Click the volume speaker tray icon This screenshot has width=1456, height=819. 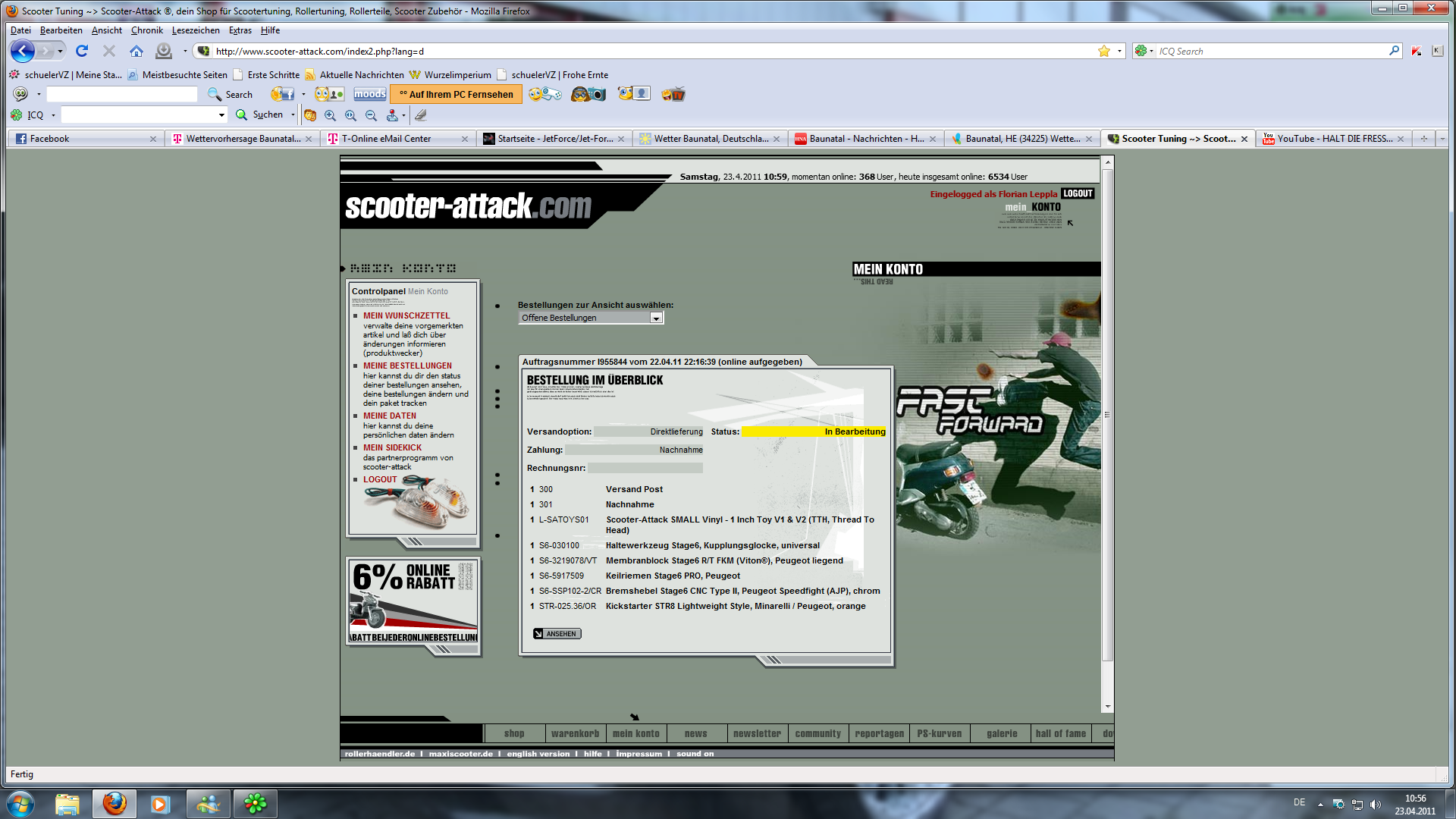pos(1376,804)
